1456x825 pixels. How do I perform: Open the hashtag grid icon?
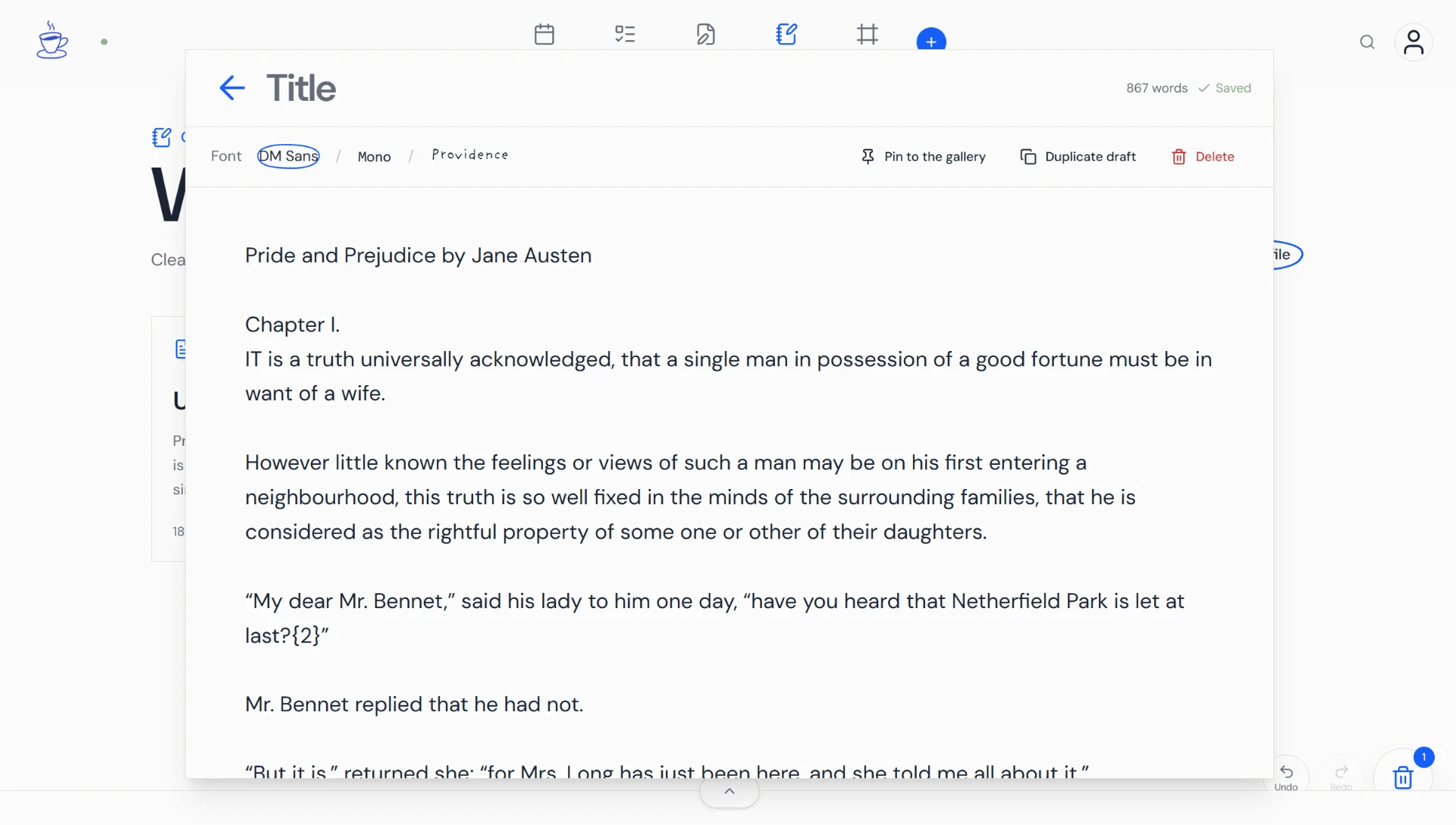click(868, 34)
